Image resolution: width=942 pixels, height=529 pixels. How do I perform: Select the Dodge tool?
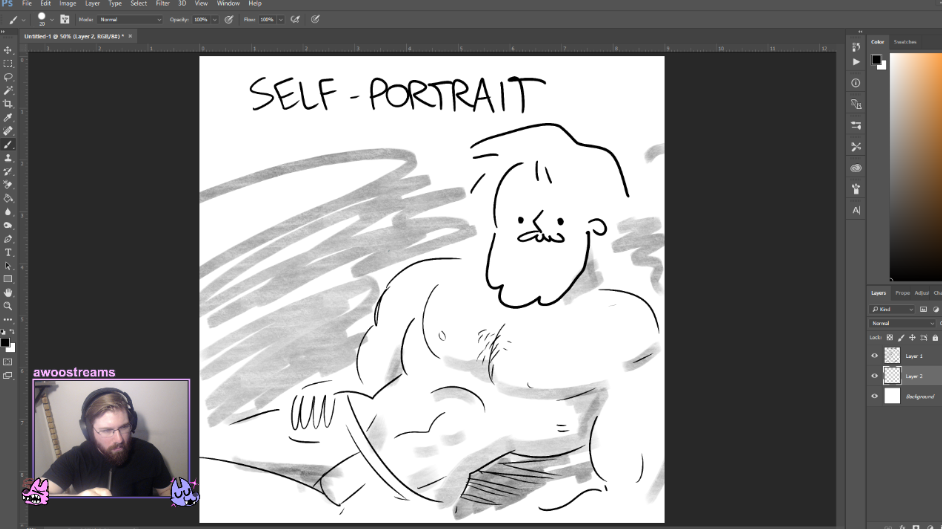[x=8, y=226]
